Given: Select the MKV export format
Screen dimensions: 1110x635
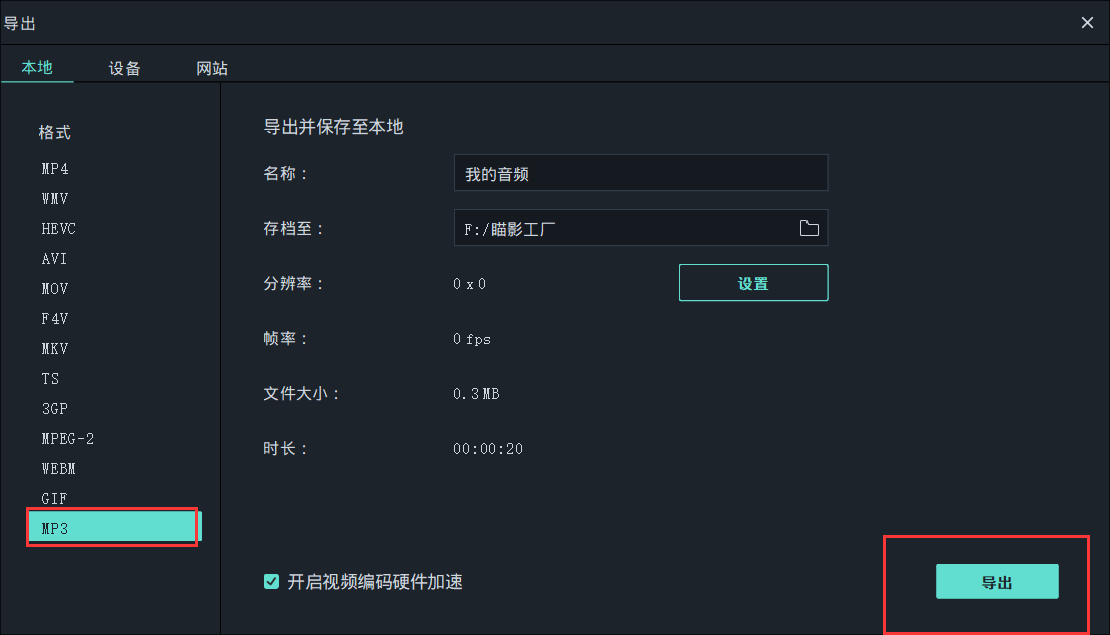Looking at the screenshot, I should click(54, 348).
